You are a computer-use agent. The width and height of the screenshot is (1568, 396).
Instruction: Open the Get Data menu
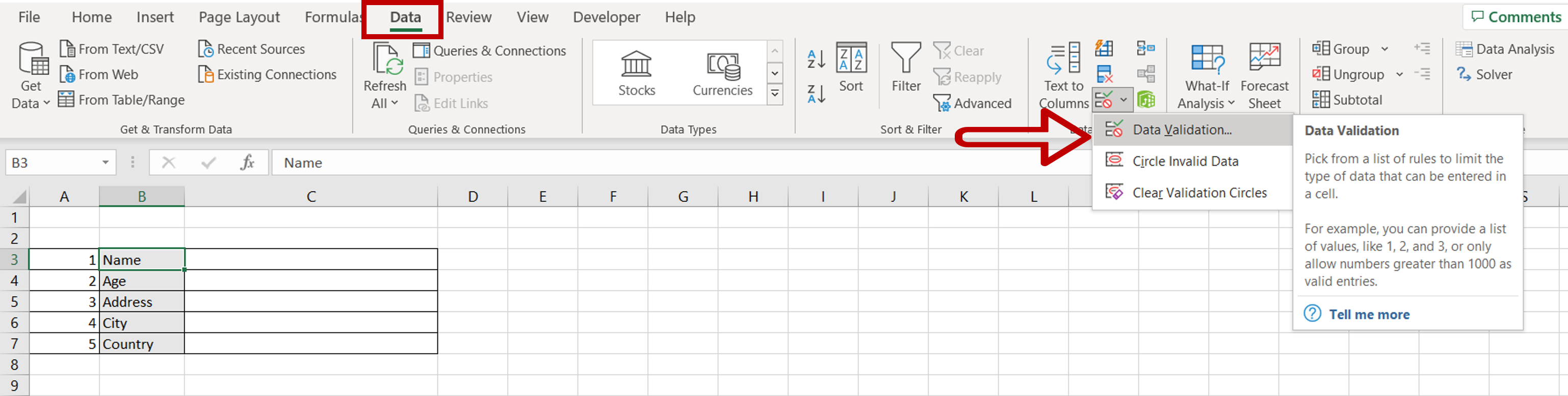click(x=31, y=75)
